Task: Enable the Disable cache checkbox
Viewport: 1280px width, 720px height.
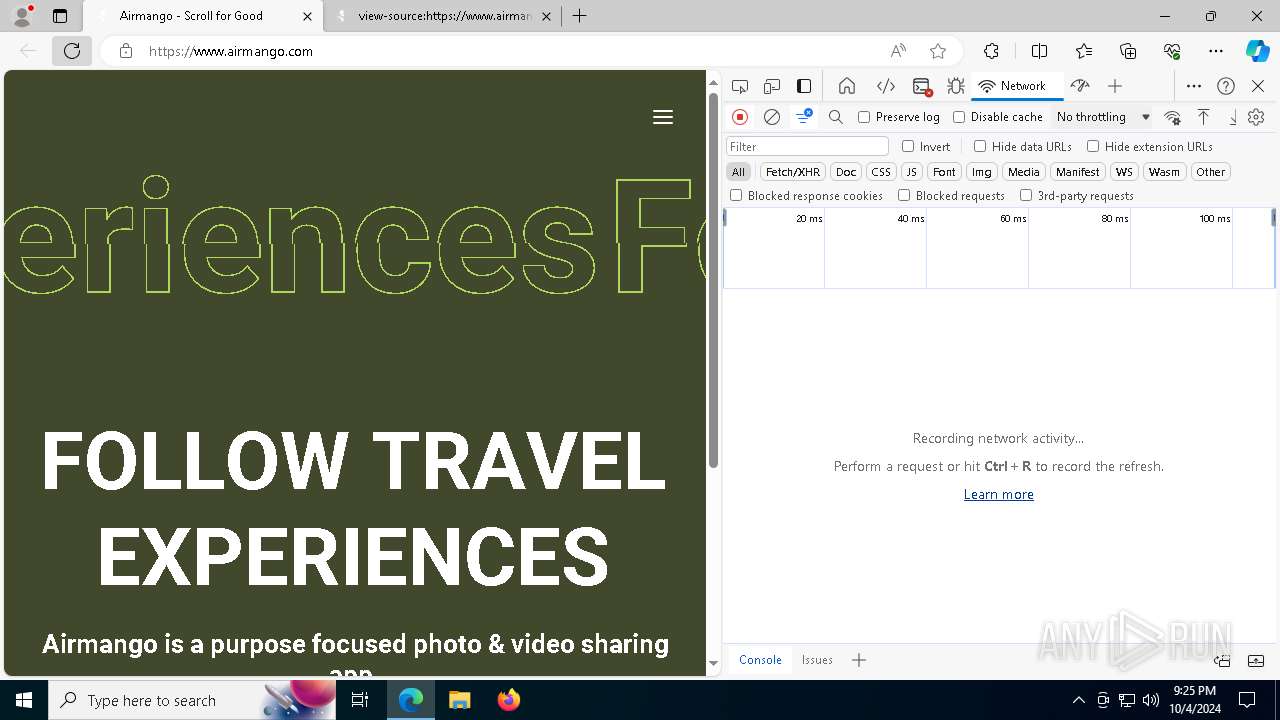Action: point(959,117)
